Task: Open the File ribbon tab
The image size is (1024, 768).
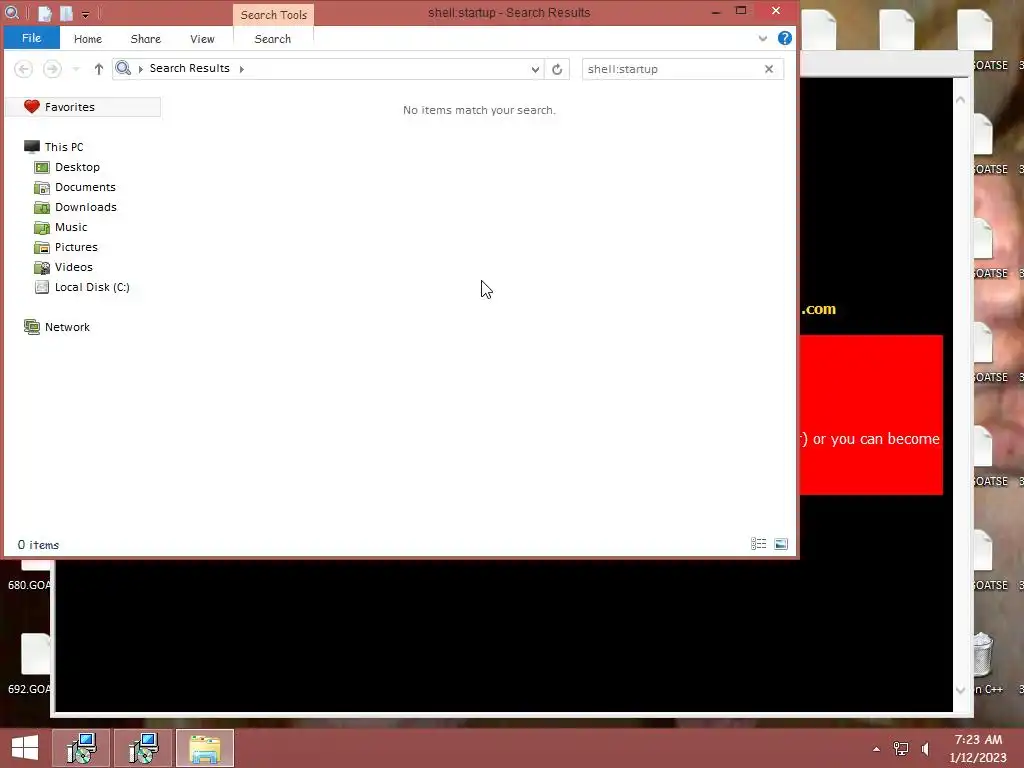Action: (31, 38)
